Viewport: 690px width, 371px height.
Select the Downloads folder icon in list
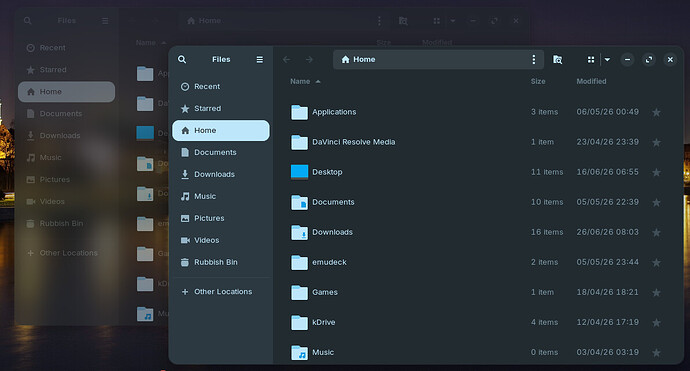point(299,232)
